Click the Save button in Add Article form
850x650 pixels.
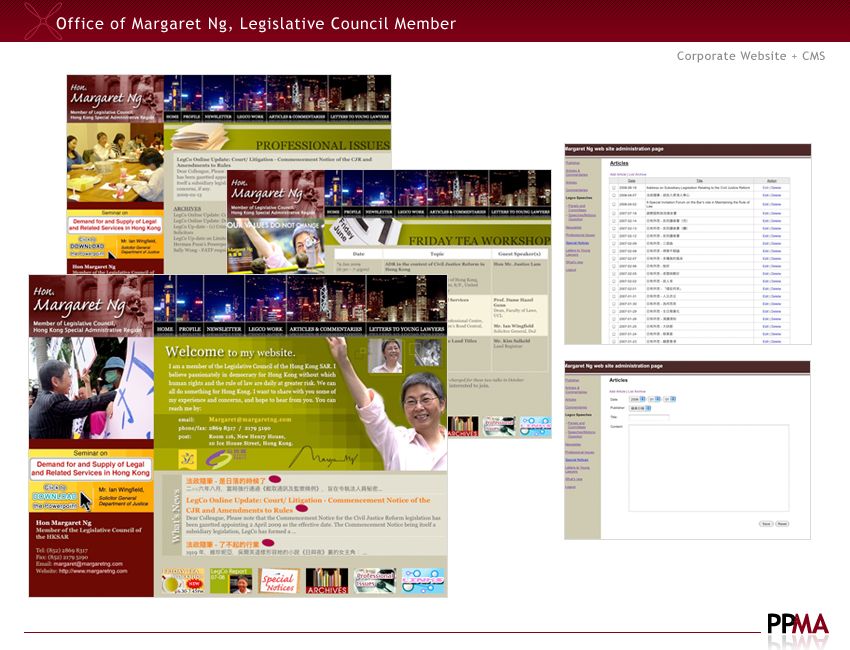(x=766, y=524)
